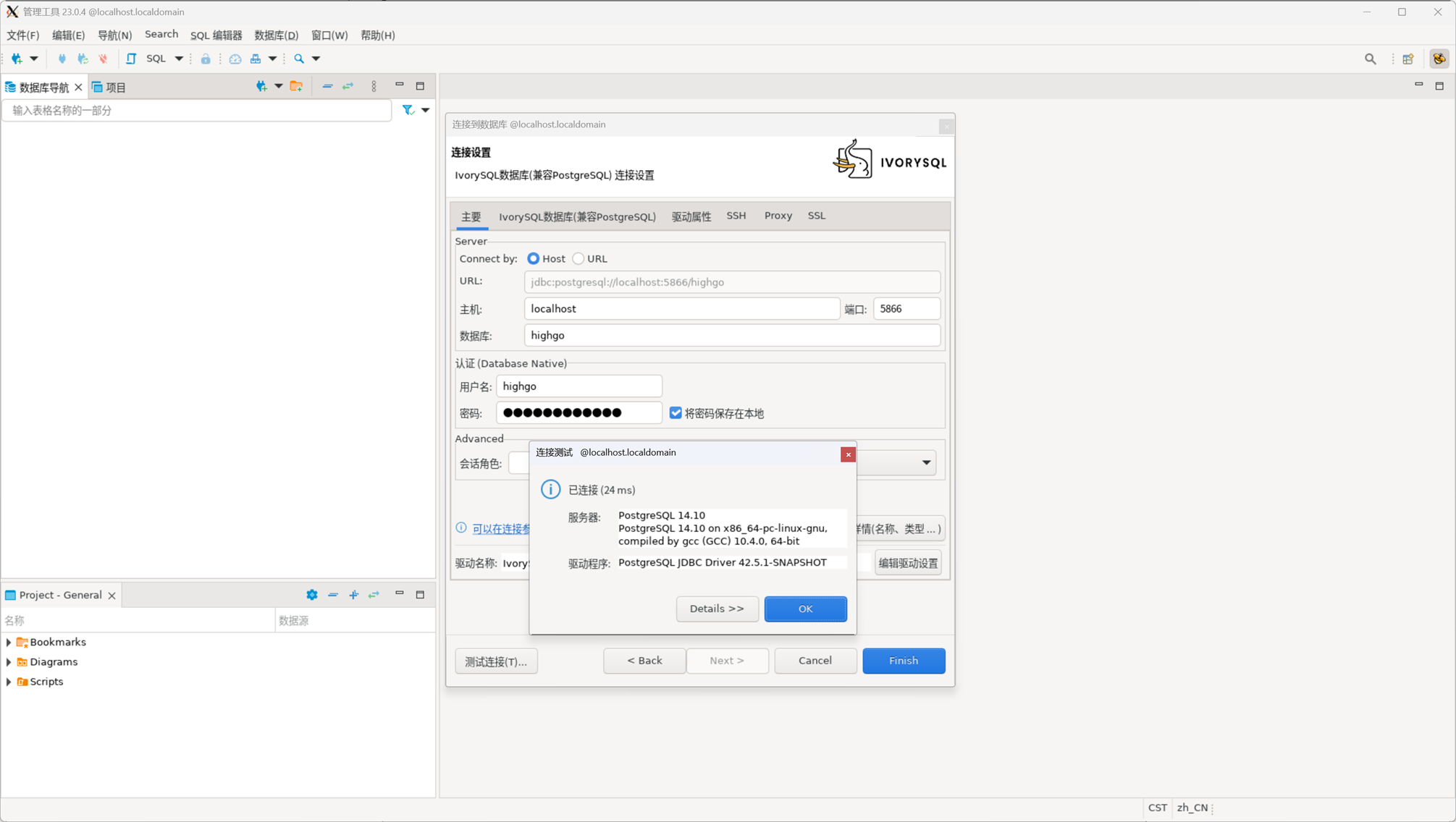Click the new folder icon in the navigator panel
Image resolution: width=1456 pixels, height=822 pixels.
tap(296, 87)
